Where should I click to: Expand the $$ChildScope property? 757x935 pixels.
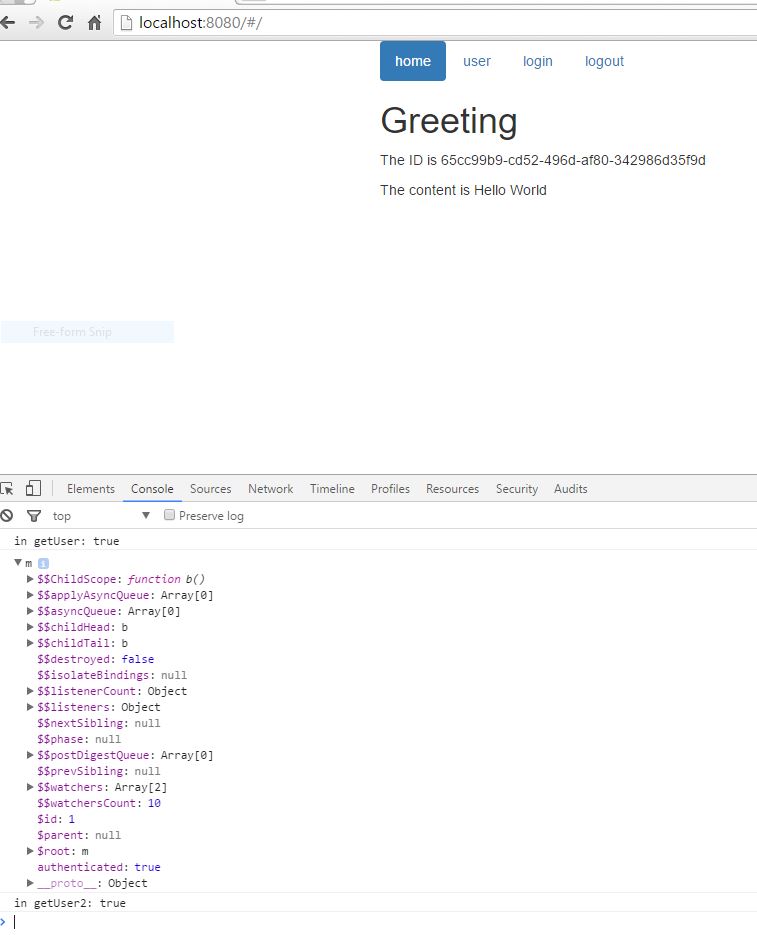30,578
